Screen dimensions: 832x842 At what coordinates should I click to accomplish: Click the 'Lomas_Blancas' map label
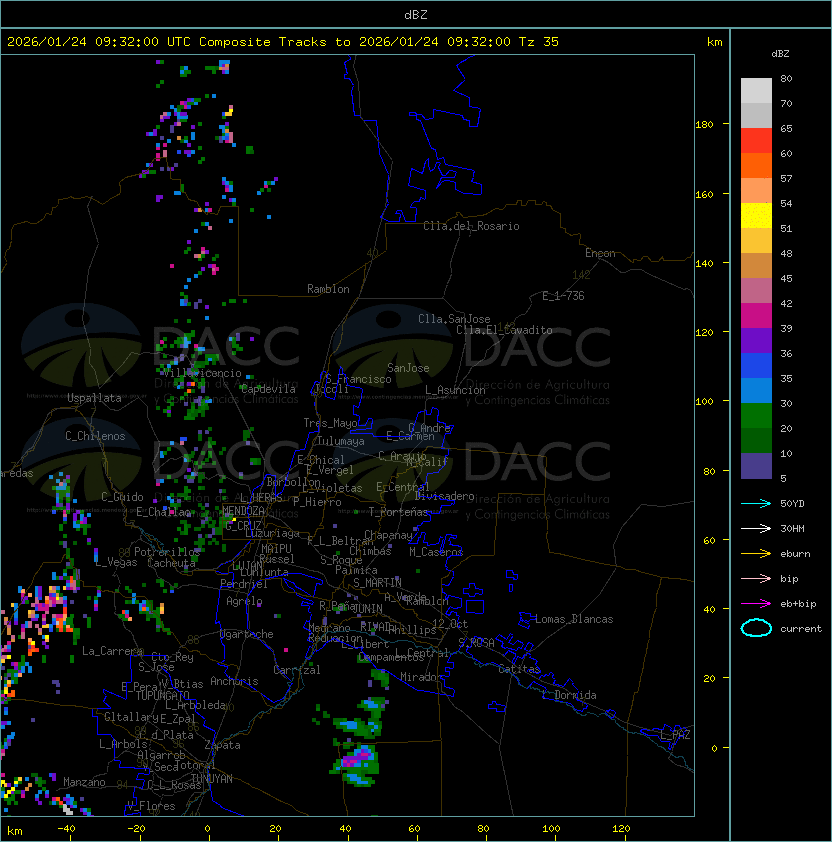click(x=574, y=619)
